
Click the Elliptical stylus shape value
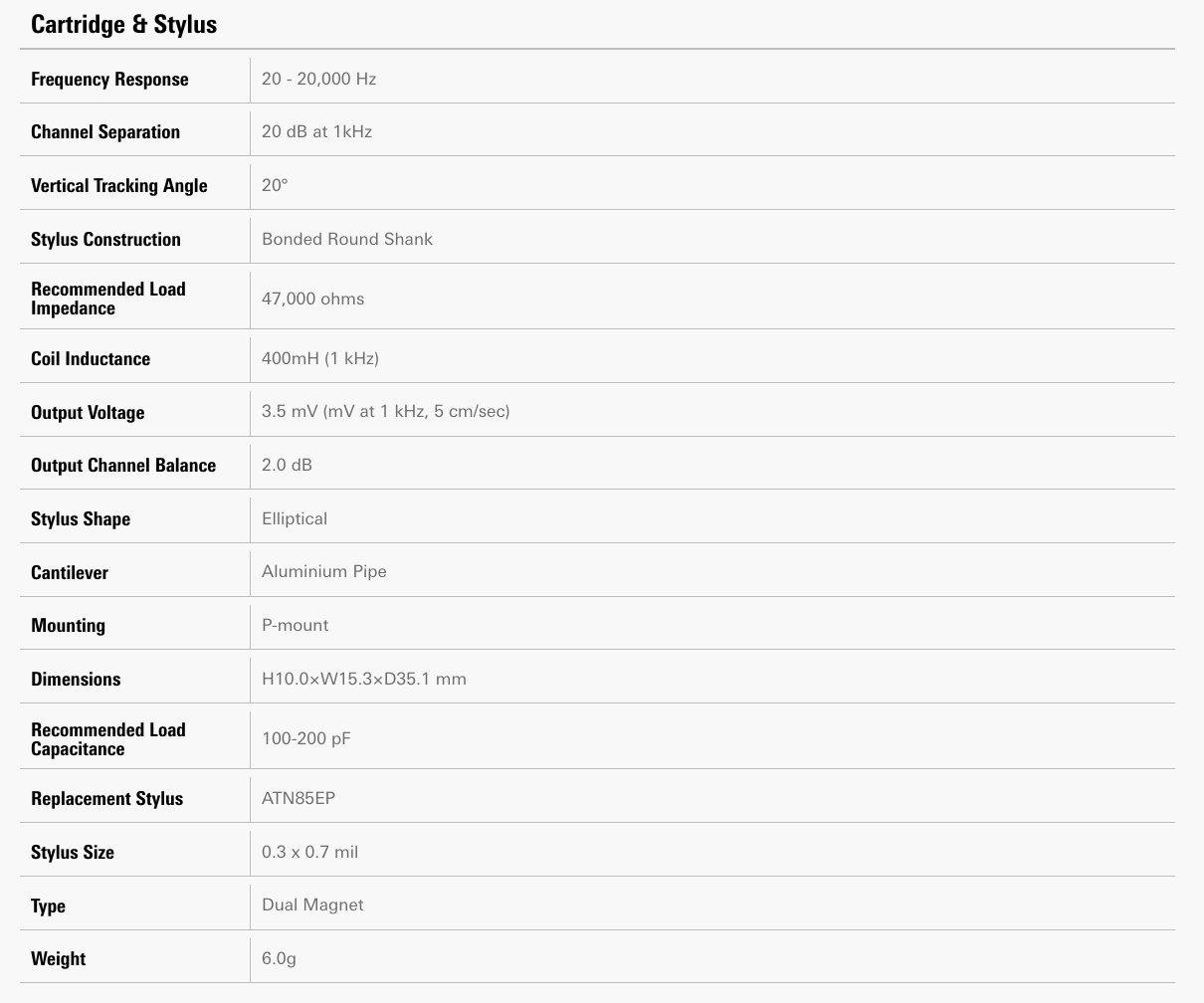(294, 518)
